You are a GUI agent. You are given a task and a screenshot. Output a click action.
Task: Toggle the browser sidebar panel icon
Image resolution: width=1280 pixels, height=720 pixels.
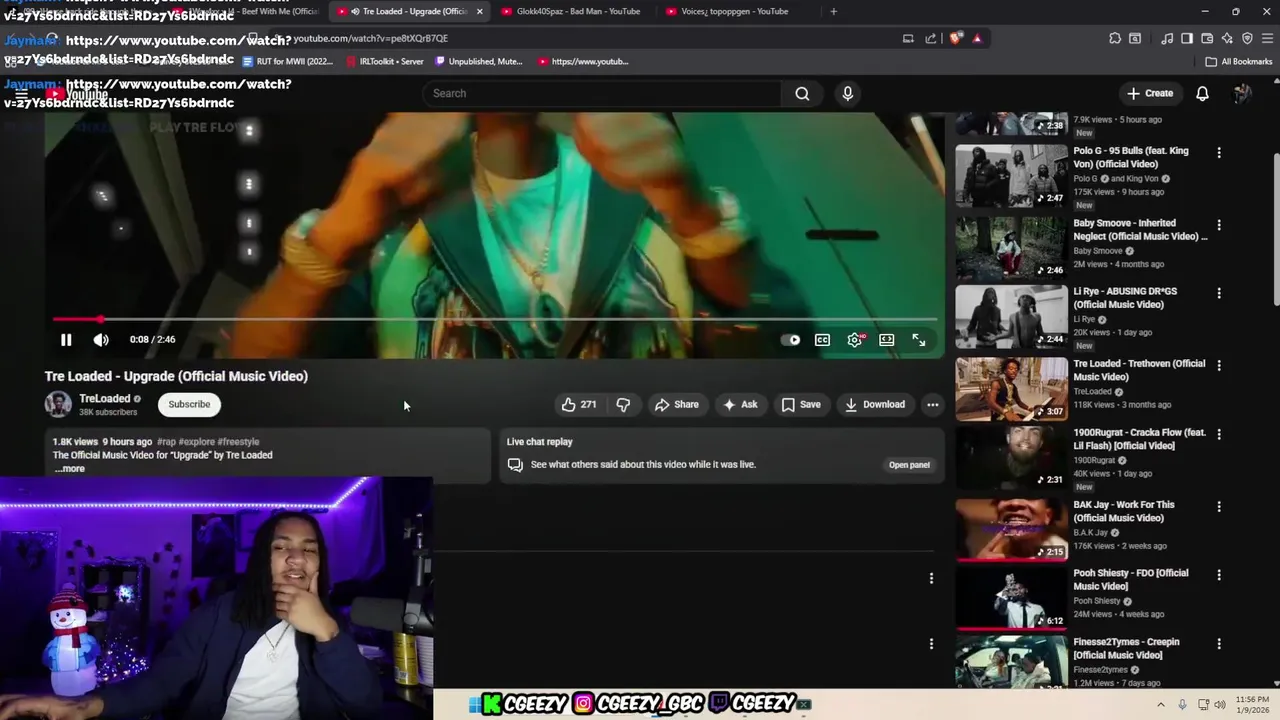point(1187,38)
